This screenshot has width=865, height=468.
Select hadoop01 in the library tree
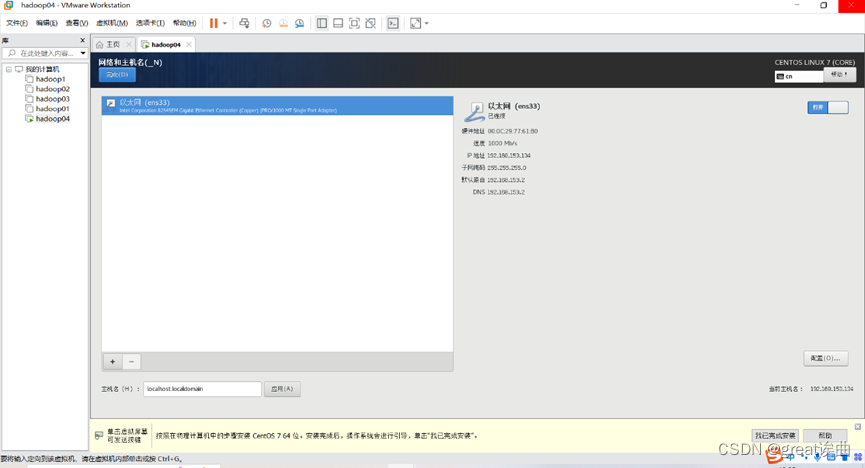pos(52,109)
